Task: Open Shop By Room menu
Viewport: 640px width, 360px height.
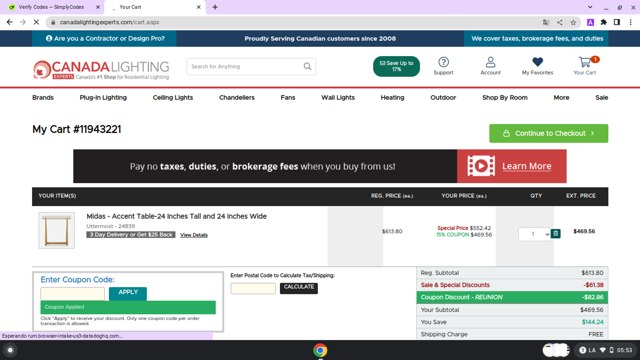Action: click(x=505, y=98)
